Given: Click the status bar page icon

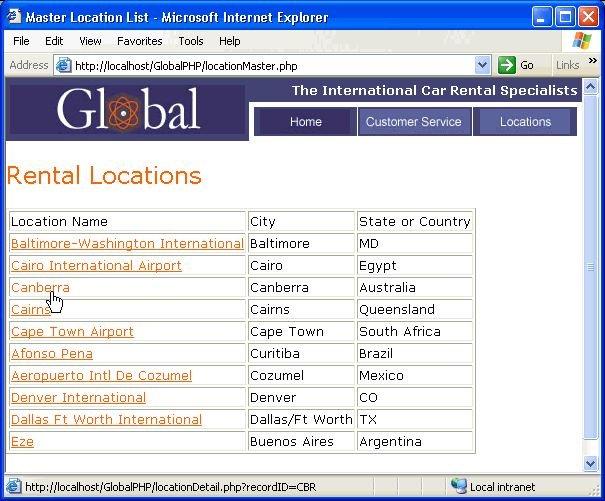Looking at the screenshot, I should (13, 486).
